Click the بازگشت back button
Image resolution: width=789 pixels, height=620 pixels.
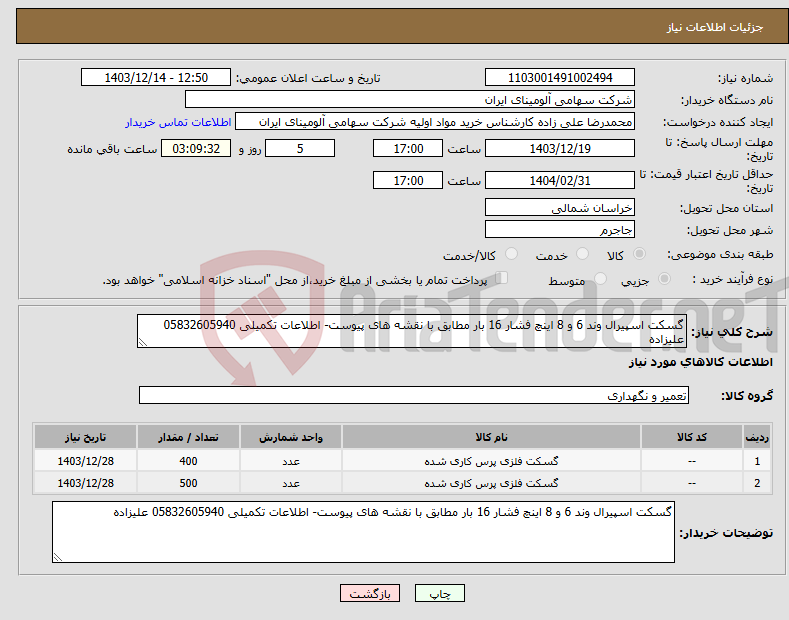pos(370,593)
